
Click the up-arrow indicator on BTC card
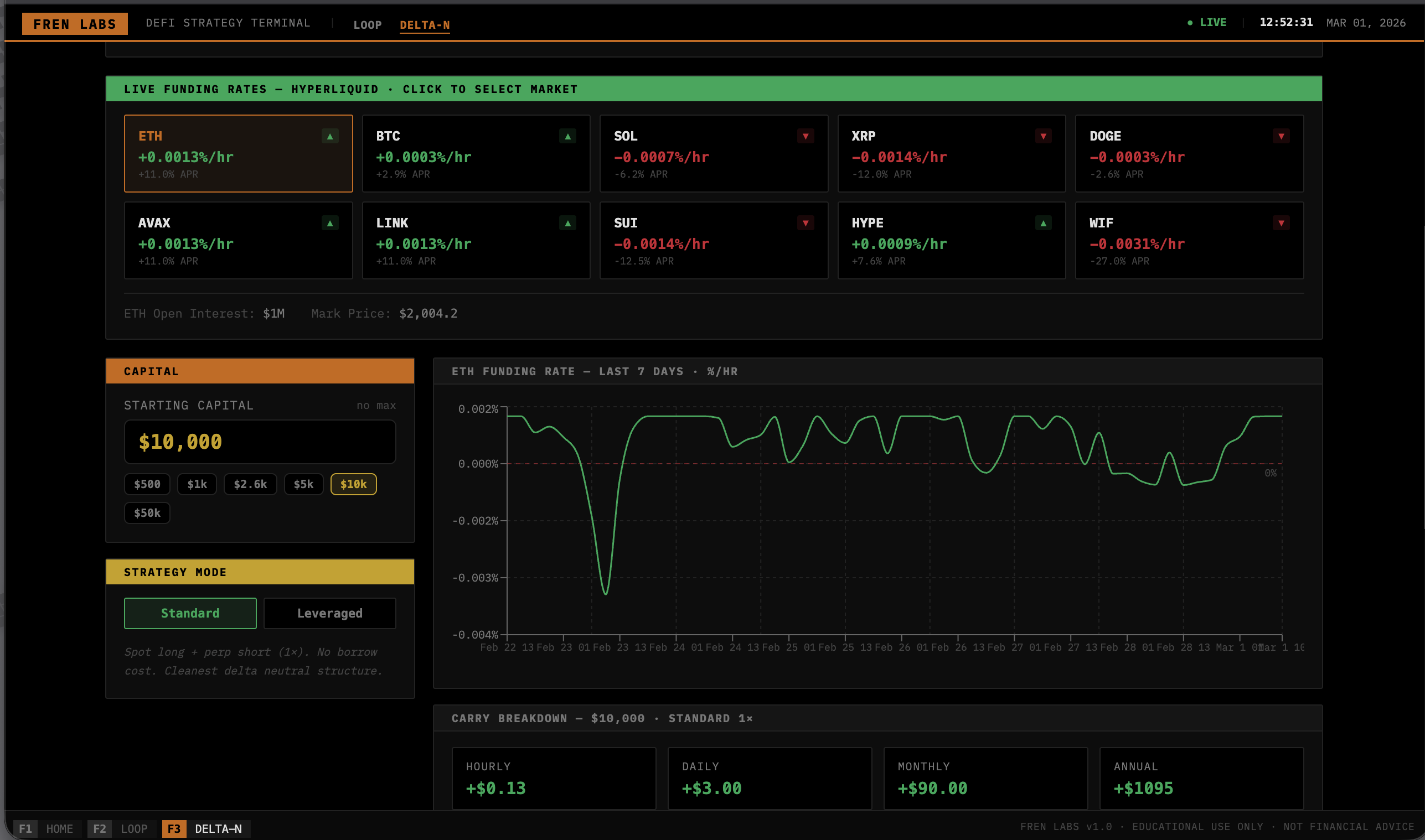tap(568, 137)
